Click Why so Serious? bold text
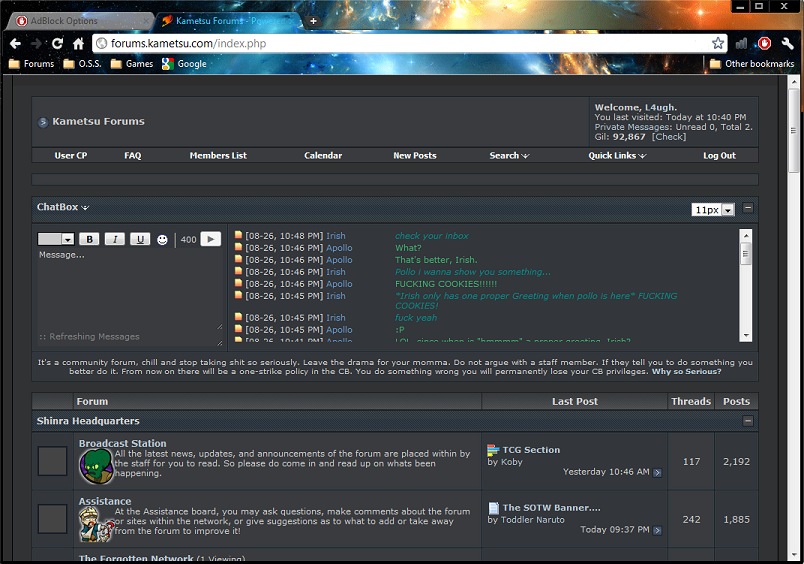 click(x=686, y=371)
